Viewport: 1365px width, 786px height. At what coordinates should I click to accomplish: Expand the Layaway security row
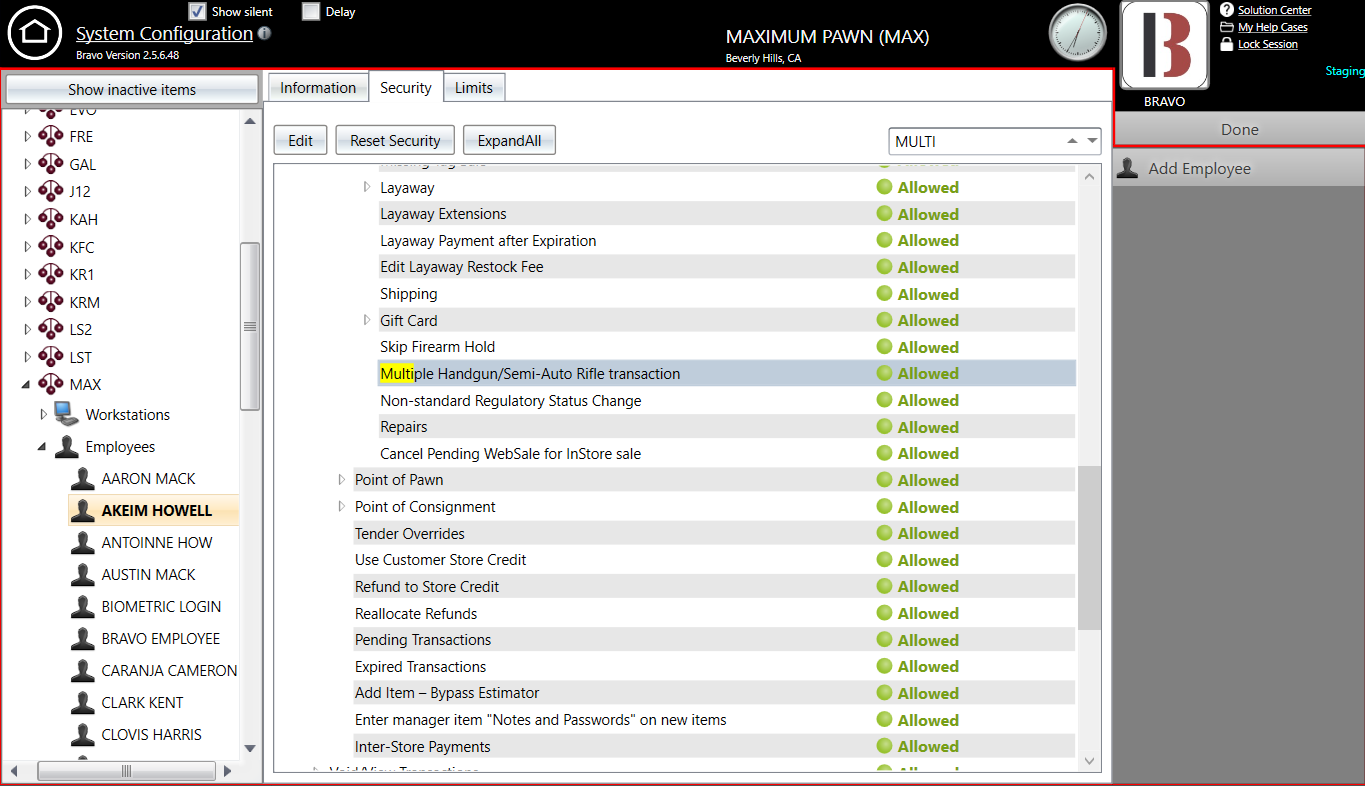pos(367,187)
